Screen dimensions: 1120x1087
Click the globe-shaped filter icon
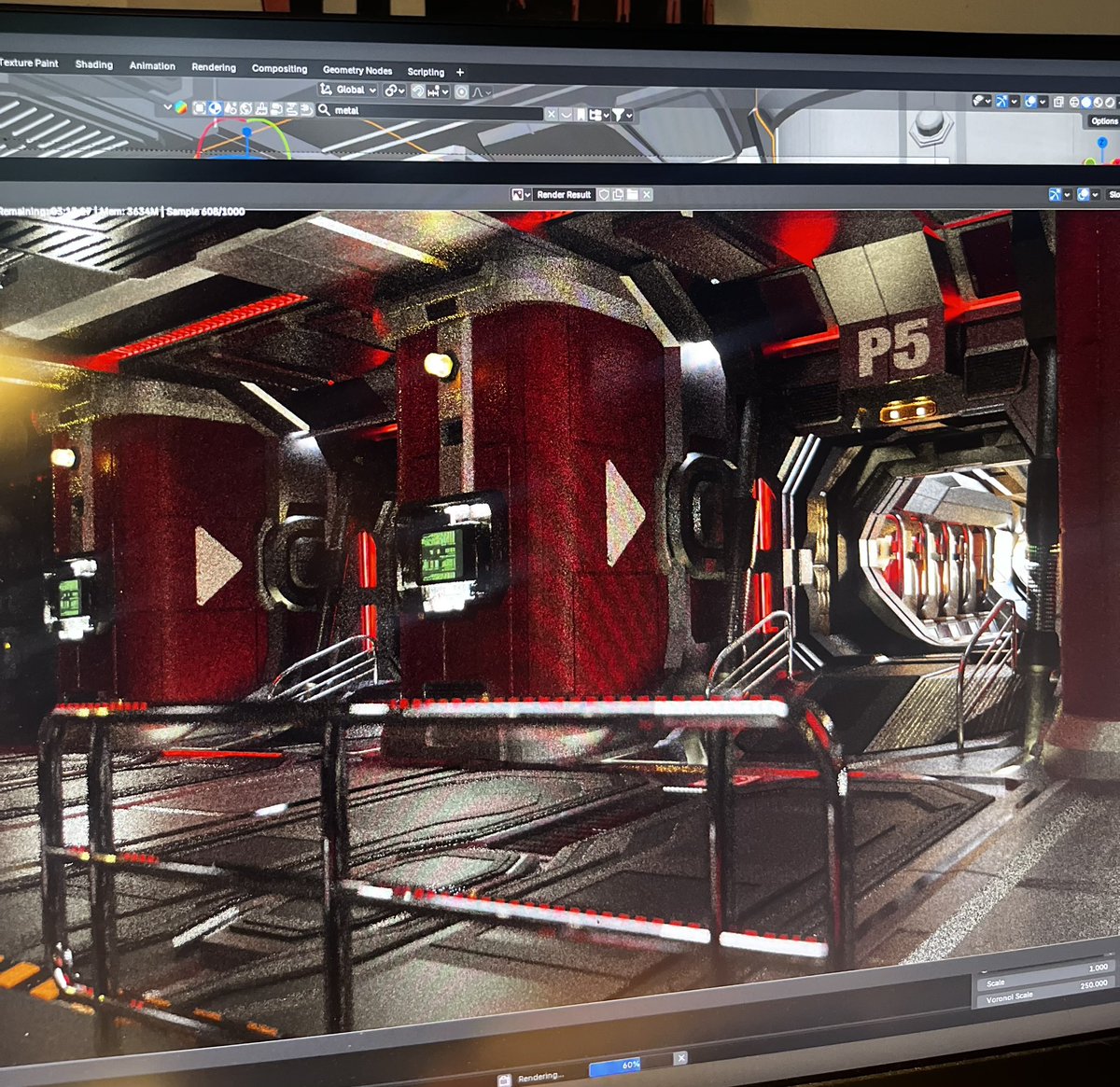point(245,109)
